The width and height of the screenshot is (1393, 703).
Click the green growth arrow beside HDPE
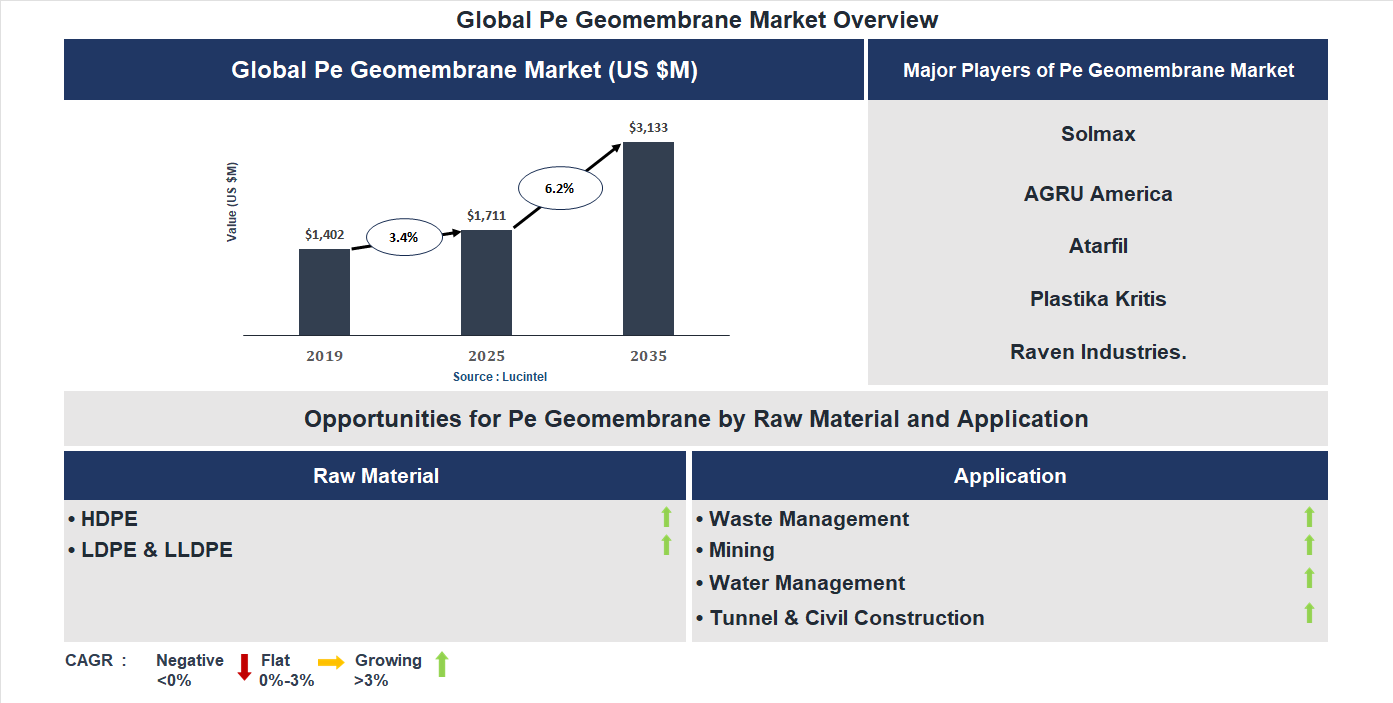tap(667, 517)
